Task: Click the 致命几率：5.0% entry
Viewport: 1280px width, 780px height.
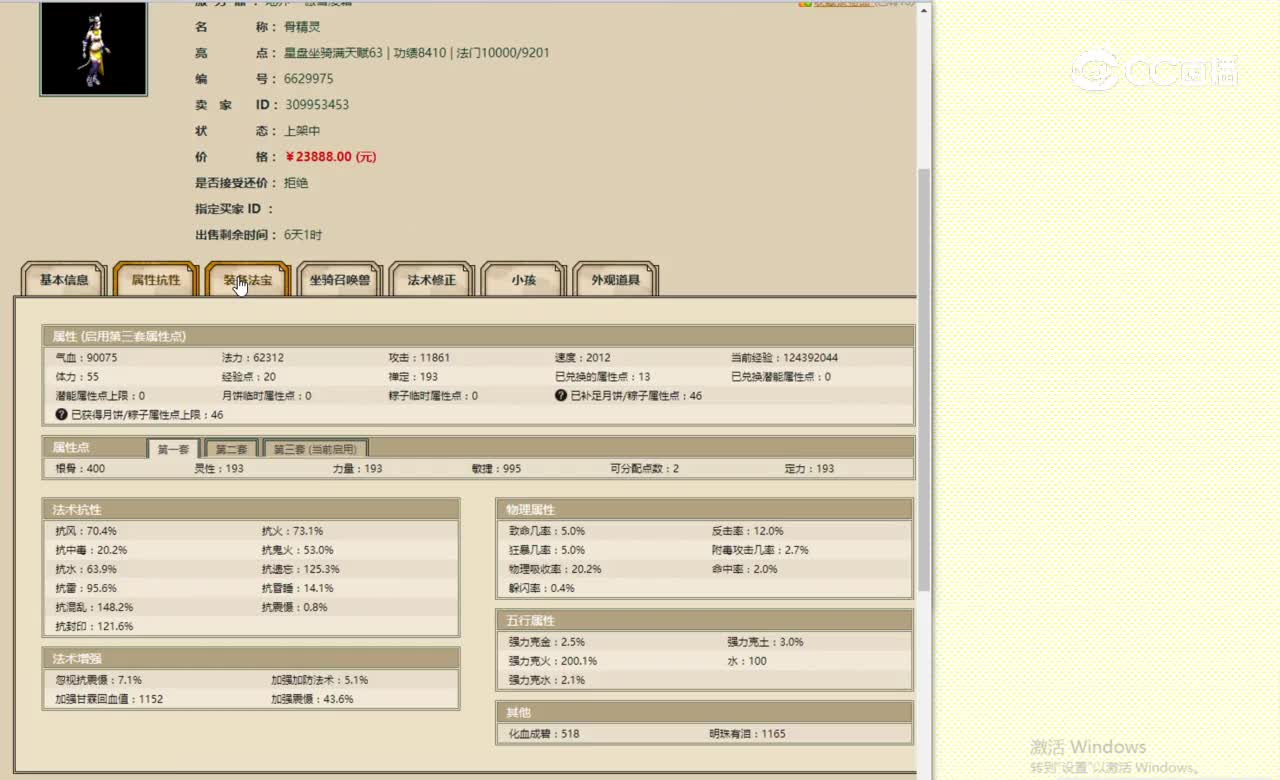Action: point(547,531)
